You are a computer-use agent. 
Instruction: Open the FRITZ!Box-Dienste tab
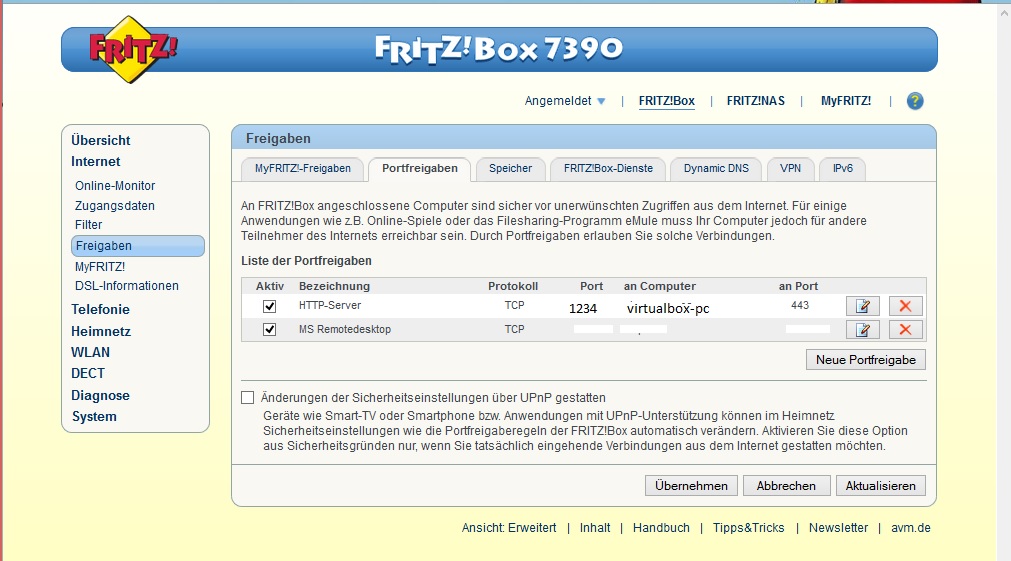click(x=608, y=168)
